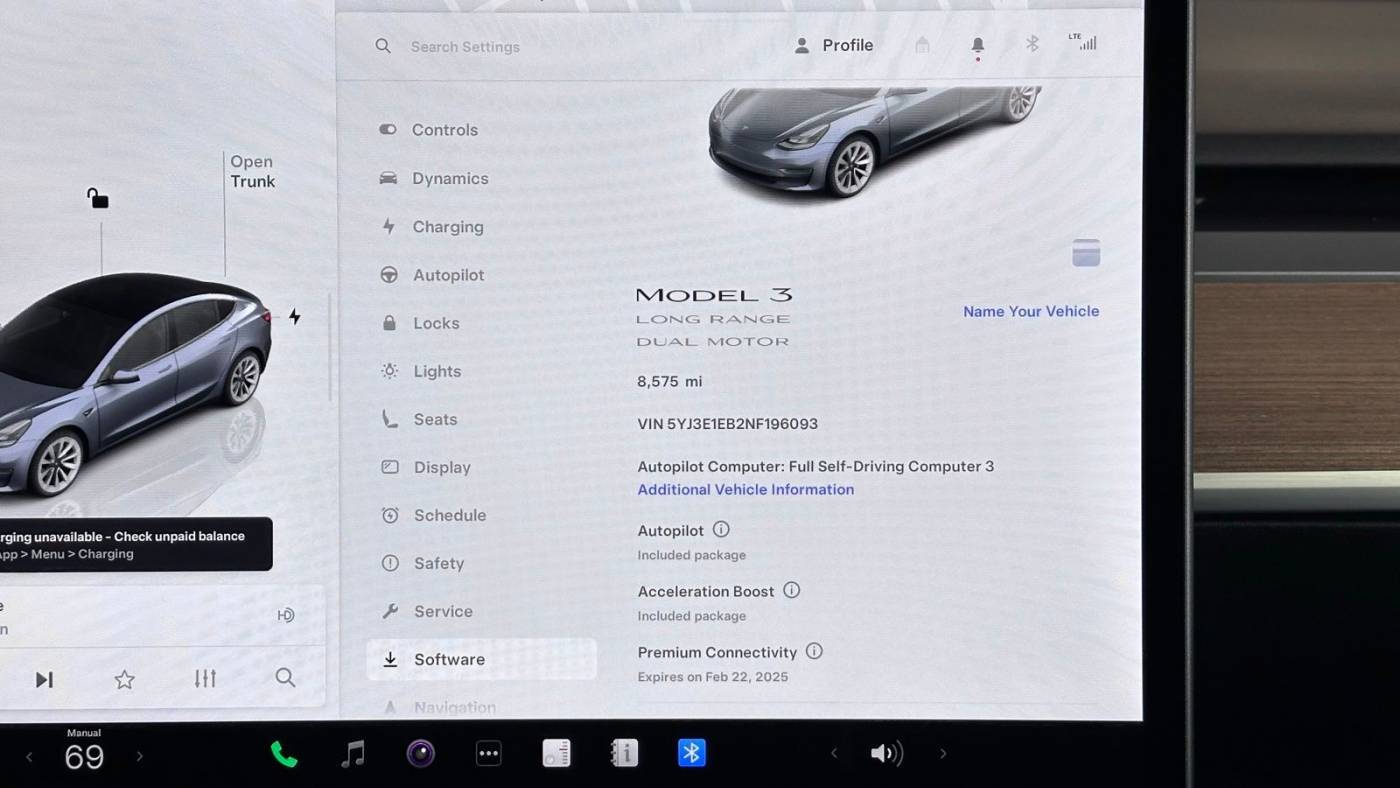Increase volume with the right chevron
Viewport: 1400px width, 788px height.
pos(943,754)
